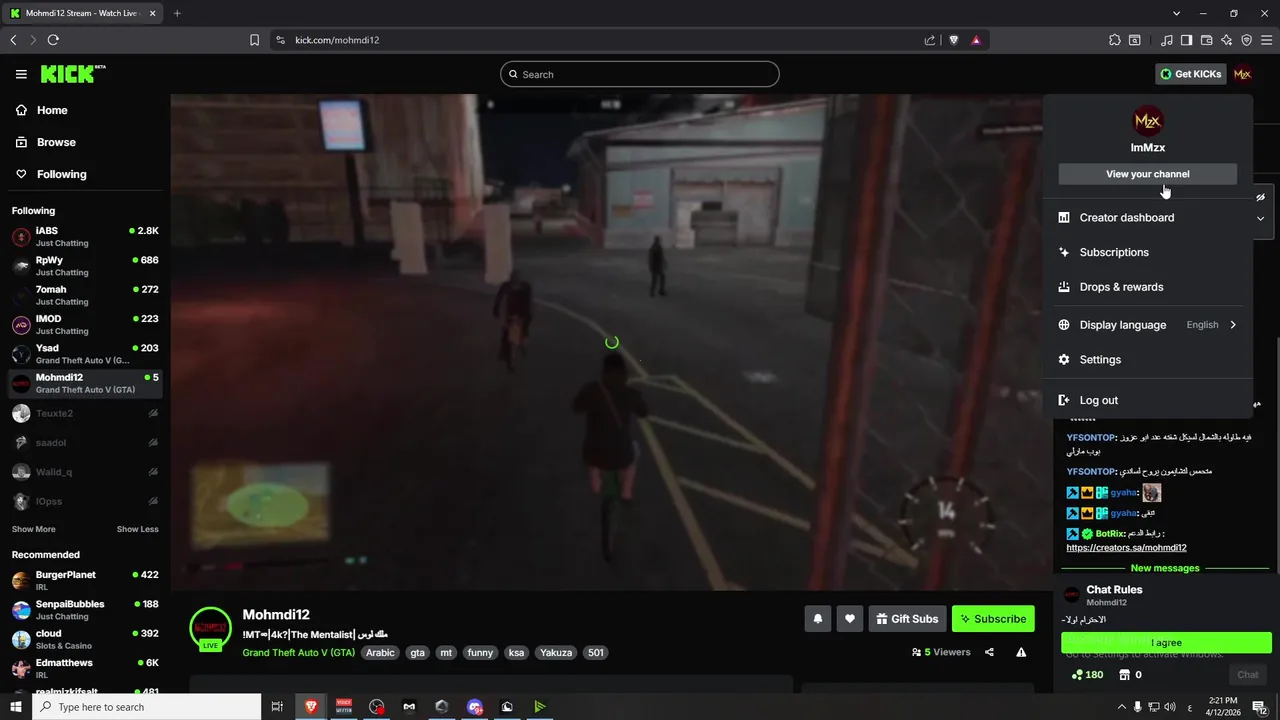The width and height of the screenshot is (1280, 720).
Task: Bookmark this page icon in address bar
Action: (x=254, y=40)
